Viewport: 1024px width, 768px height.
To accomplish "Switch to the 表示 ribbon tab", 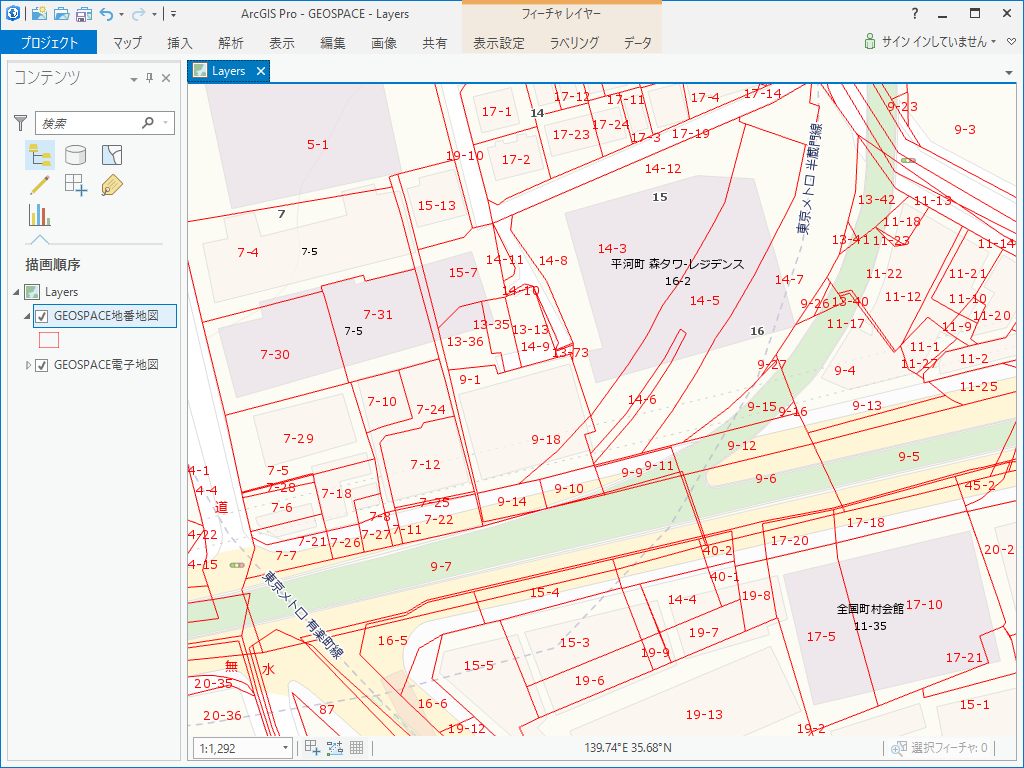I will click(281, 43).
